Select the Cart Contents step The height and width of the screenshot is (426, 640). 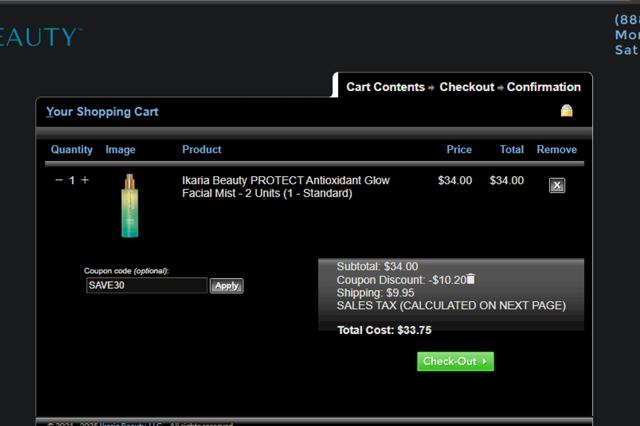(x=385, y=87)
